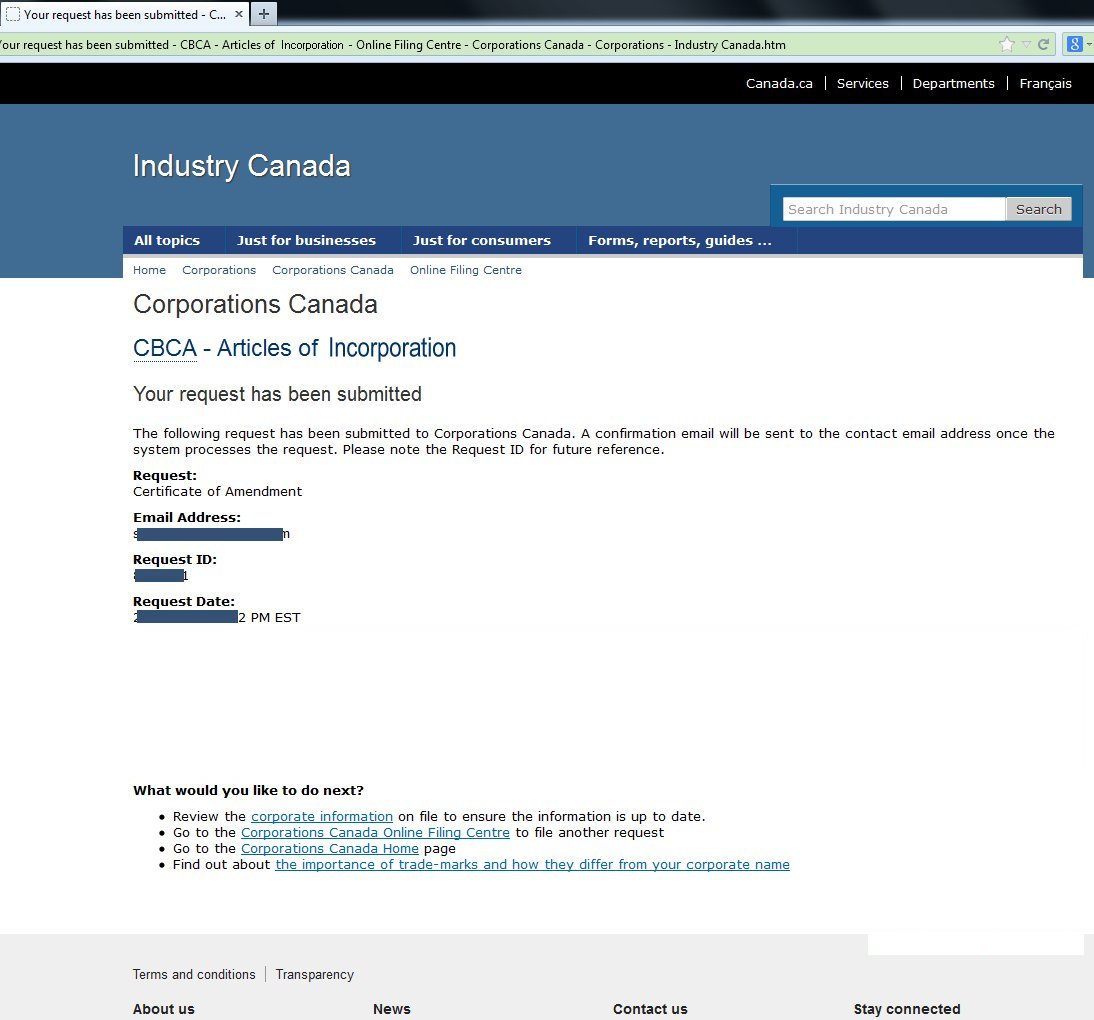Switch the site language to Français
1094x1020 pixels.
point(1045,83)
